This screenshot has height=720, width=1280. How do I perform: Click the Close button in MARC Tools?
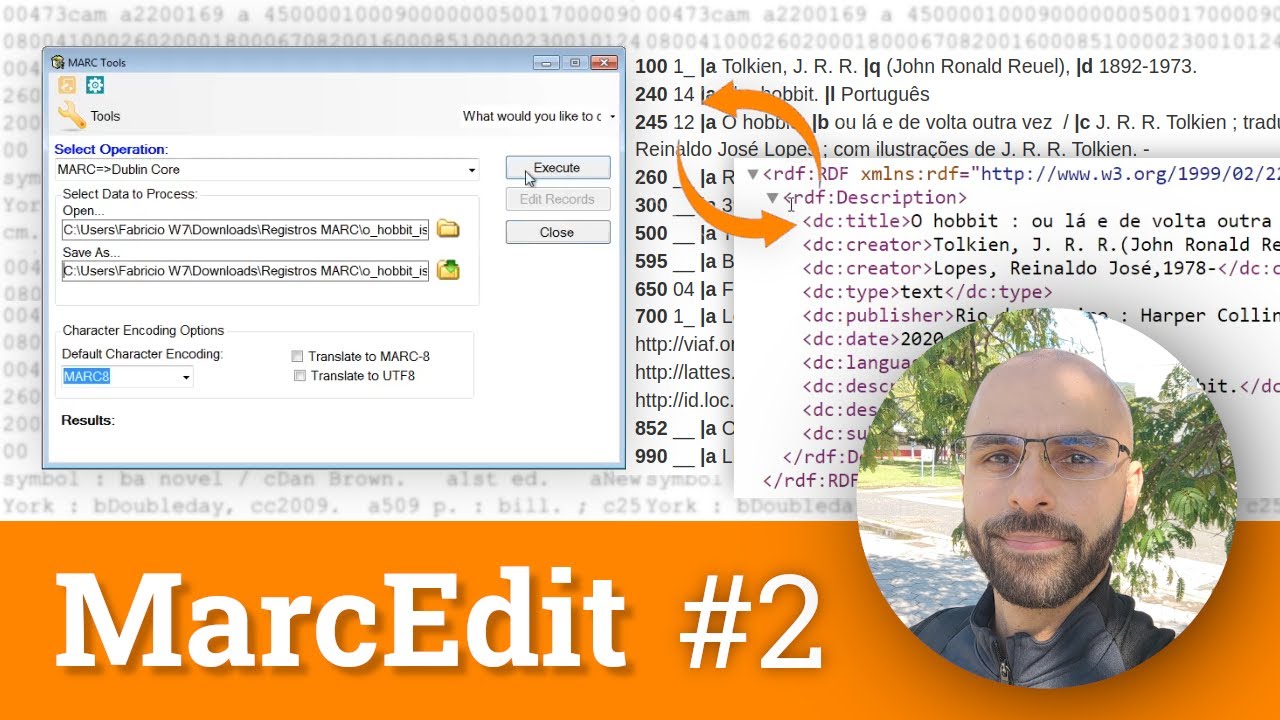557,232
